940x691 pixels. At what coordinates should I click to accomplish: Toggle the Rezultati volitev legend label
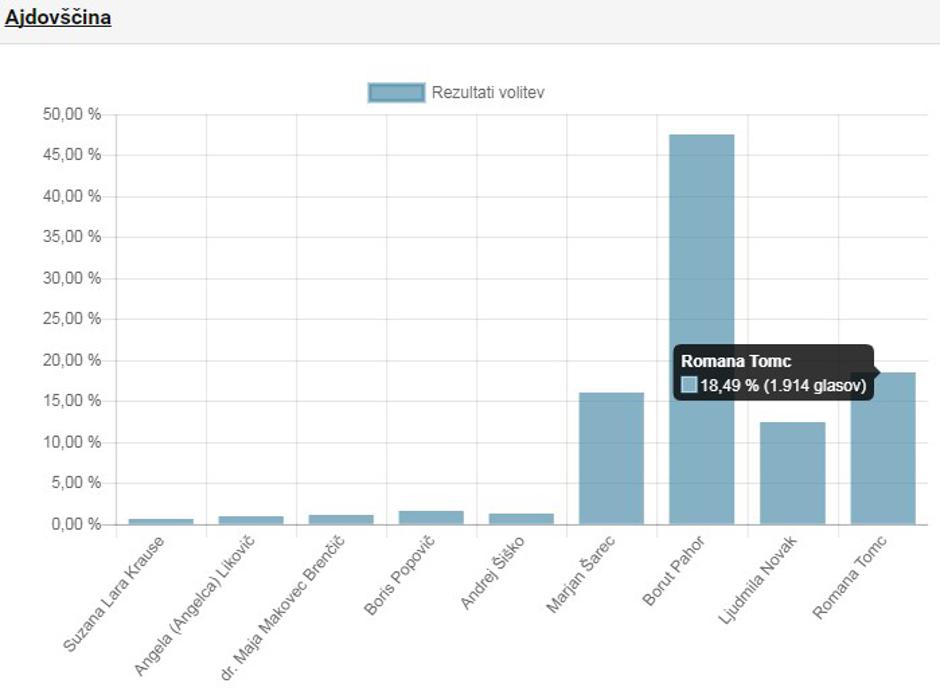pyautogui.click(x=488, y=93)
